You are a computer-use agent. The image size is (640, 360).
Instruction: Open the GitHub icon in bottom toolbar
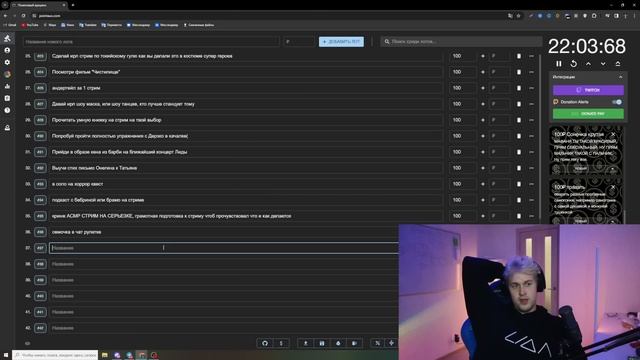[x=265, y=343]
